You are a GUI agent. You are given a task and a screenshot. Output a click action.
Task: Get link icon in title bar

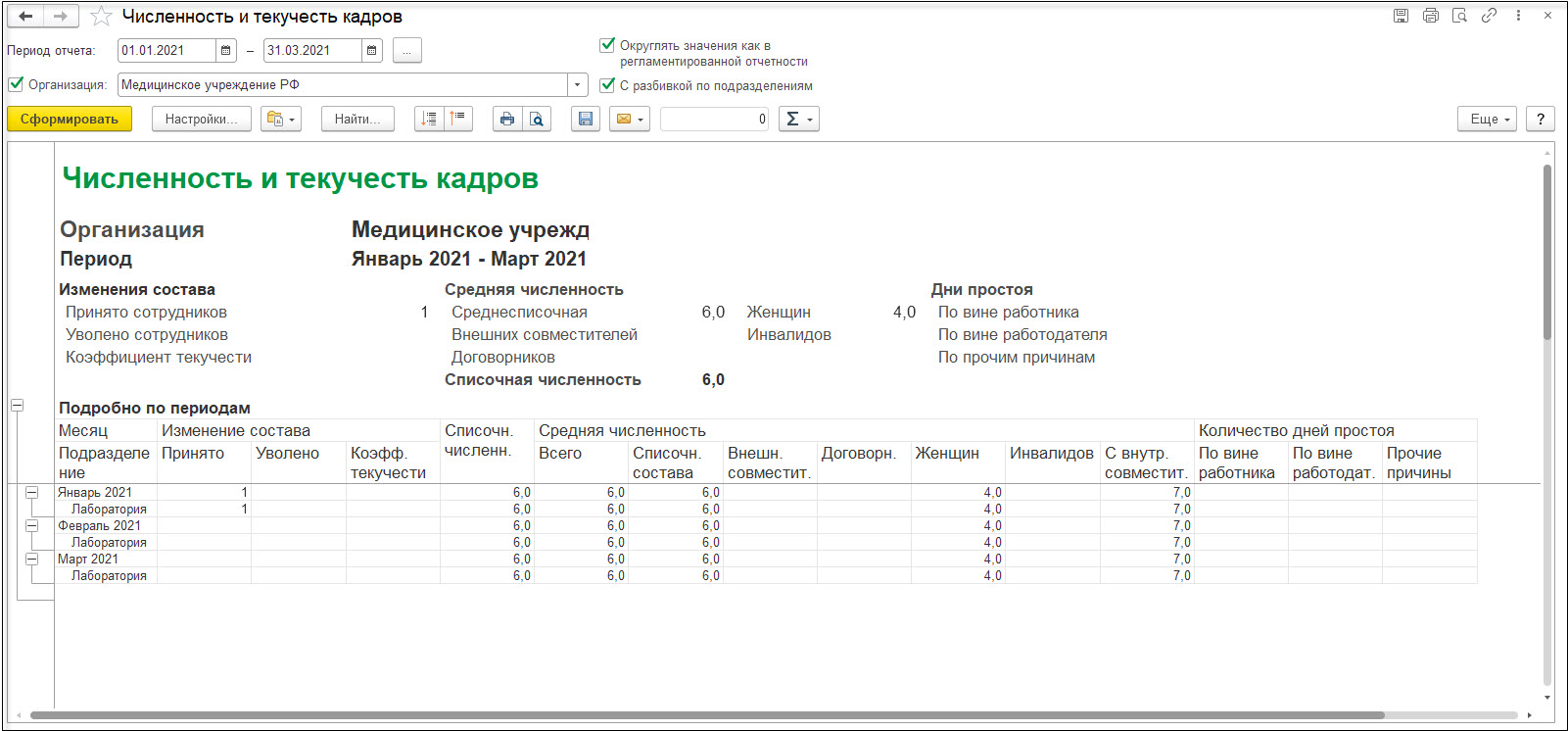pos(1489,16)
